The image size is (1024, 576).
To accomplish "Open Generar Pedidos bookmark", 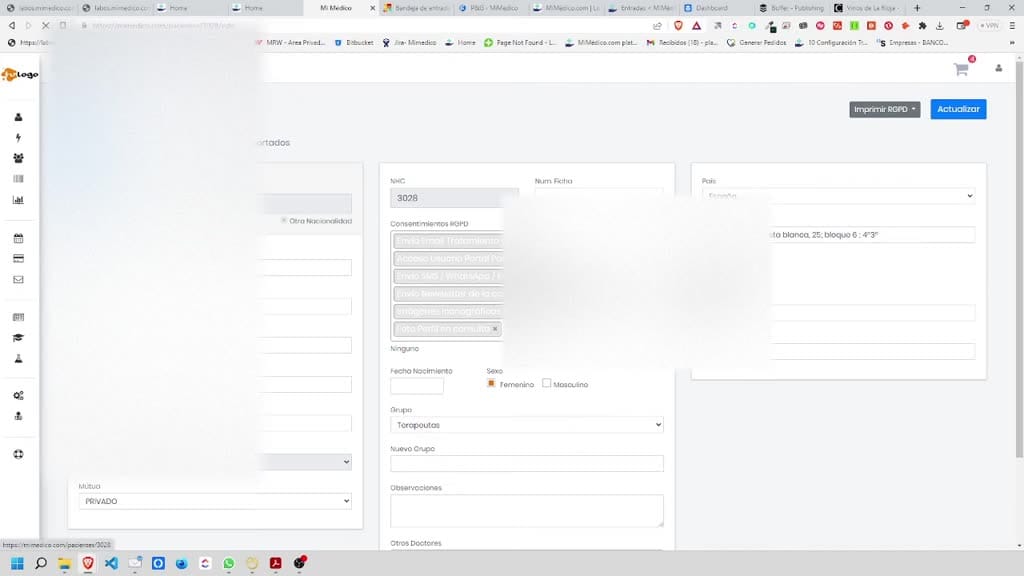I will point(757,42).
